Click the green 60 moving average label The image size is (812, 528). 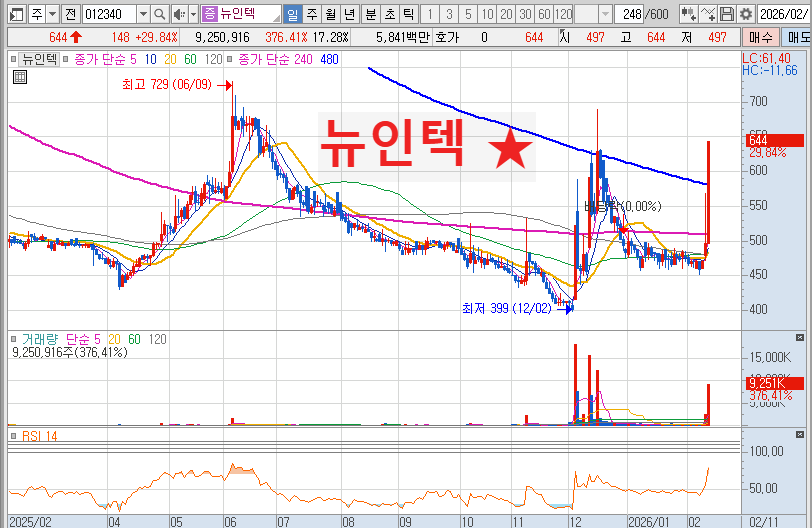191,60
